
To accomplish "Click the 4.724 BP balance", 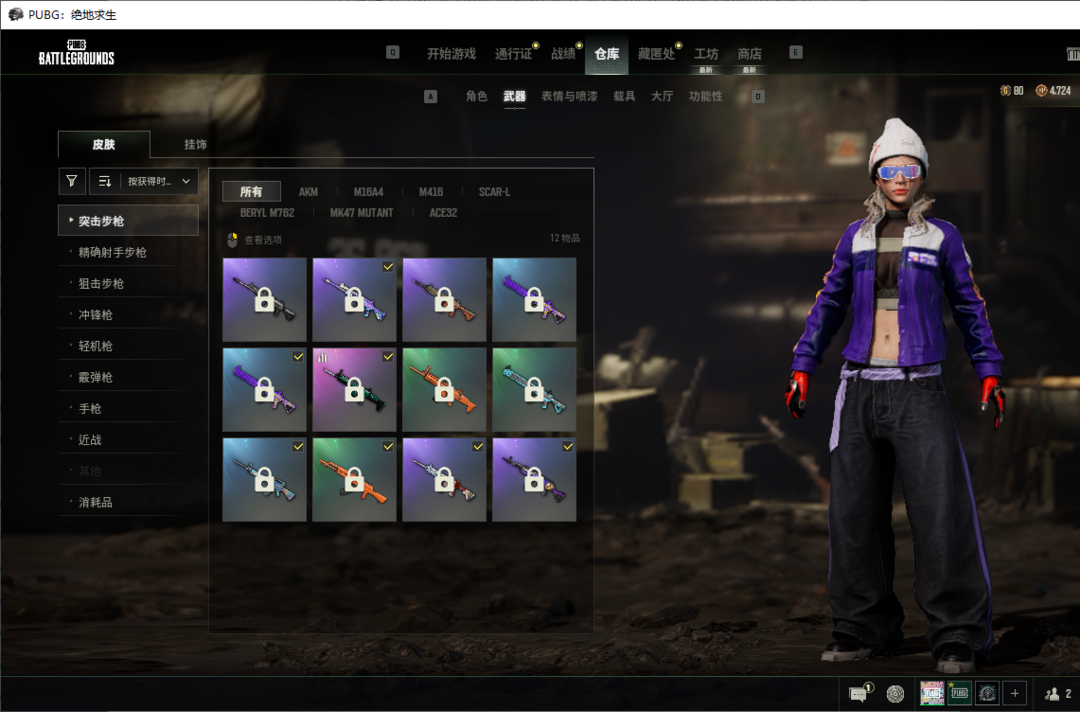I will click(x=1060, y=90).
